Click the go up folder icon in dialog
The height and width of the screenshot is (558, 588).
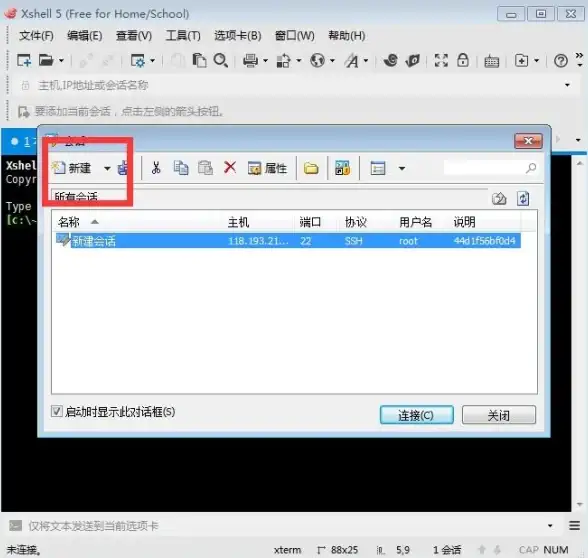click(x=499, y=198)
